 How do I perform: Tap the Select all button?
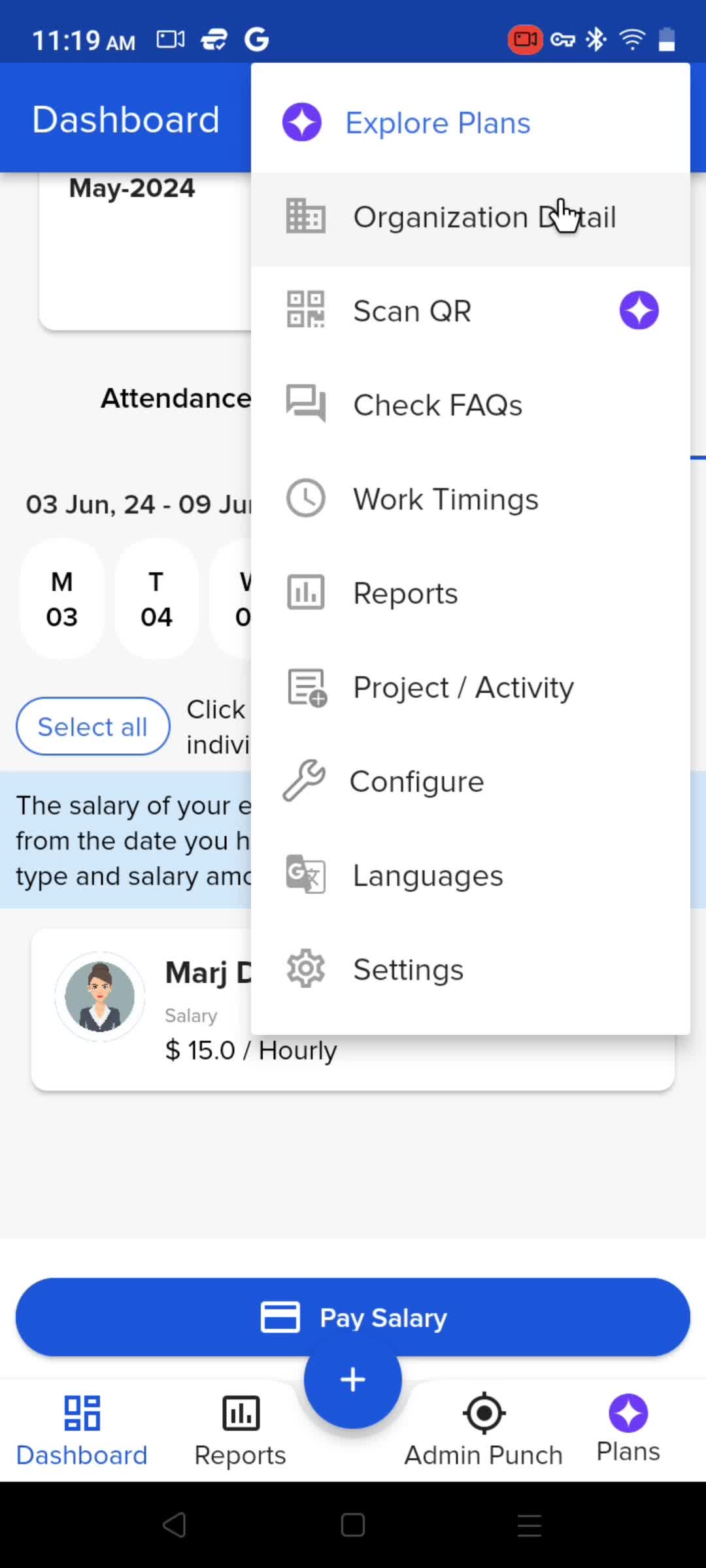(93, 727)
